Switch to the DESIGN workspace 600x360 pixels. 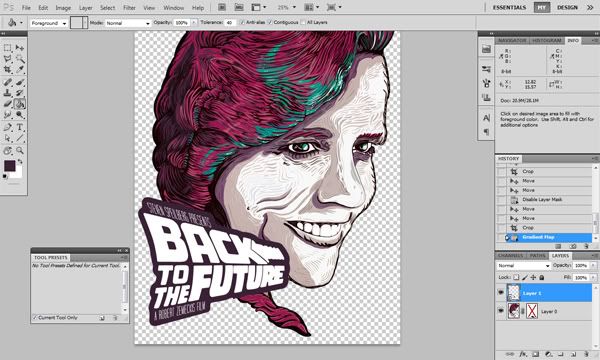[567, 8]
